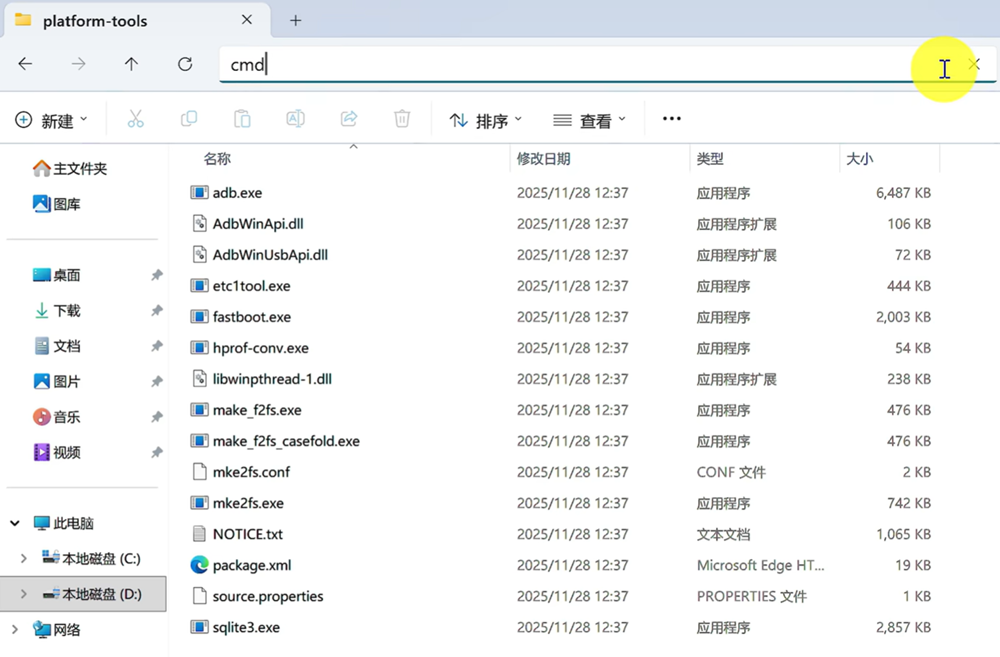1000x657 pixels.
Task: Select the adb.exe file
Action: point(237,193)
